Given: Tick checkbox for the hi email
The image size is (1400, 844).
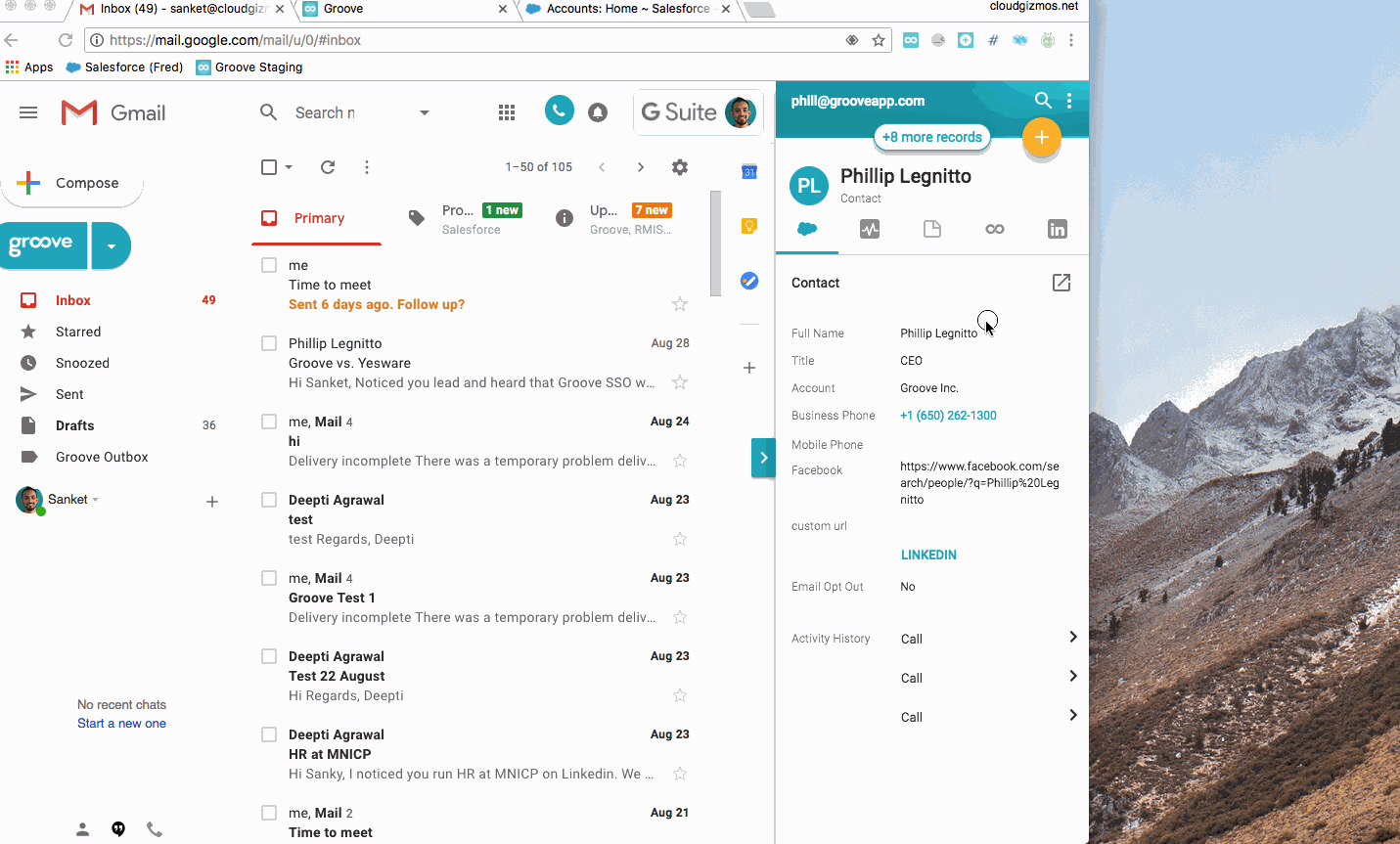Looking at the screenshot, I should 269,422.
